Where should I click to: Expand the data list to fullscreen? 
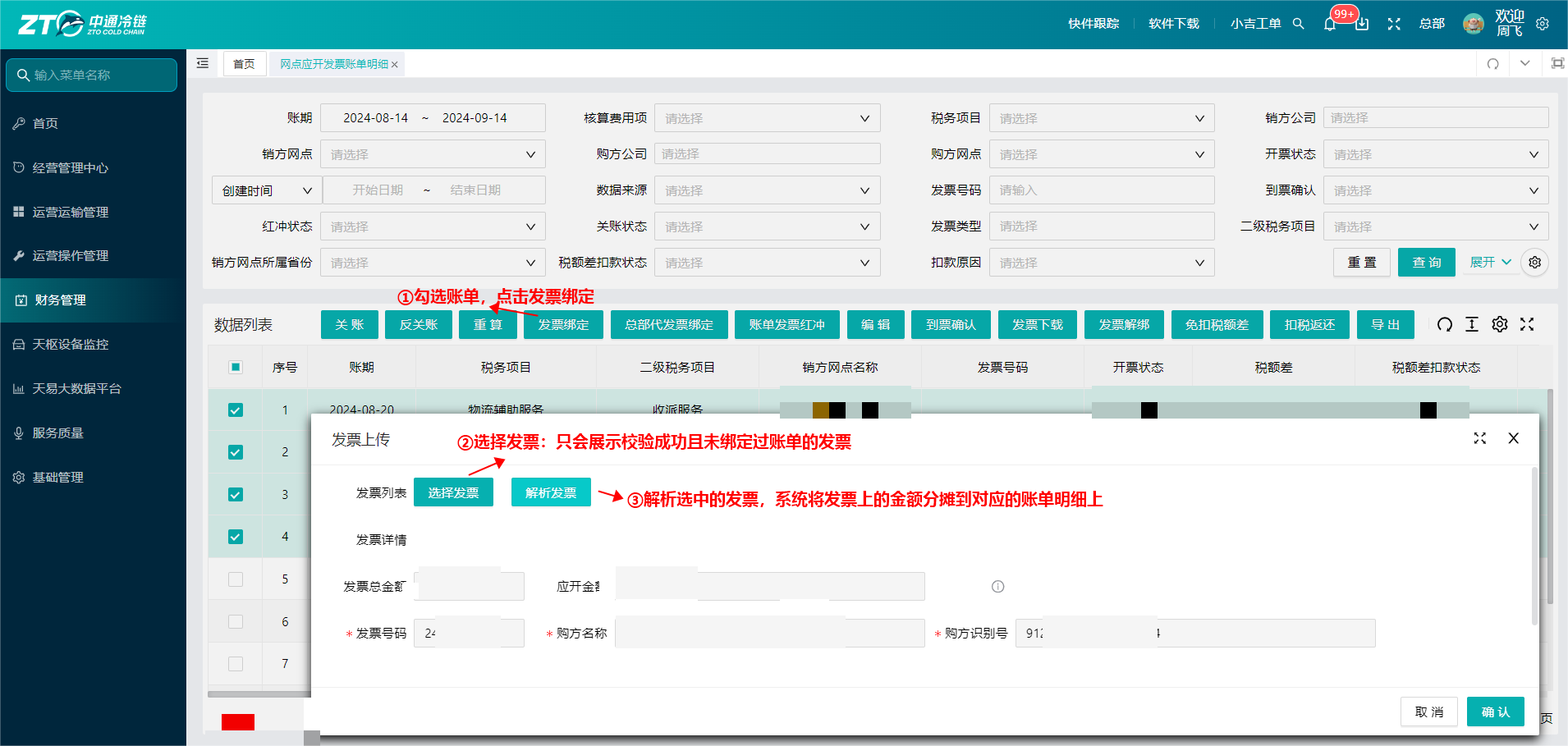[1527, 324]
